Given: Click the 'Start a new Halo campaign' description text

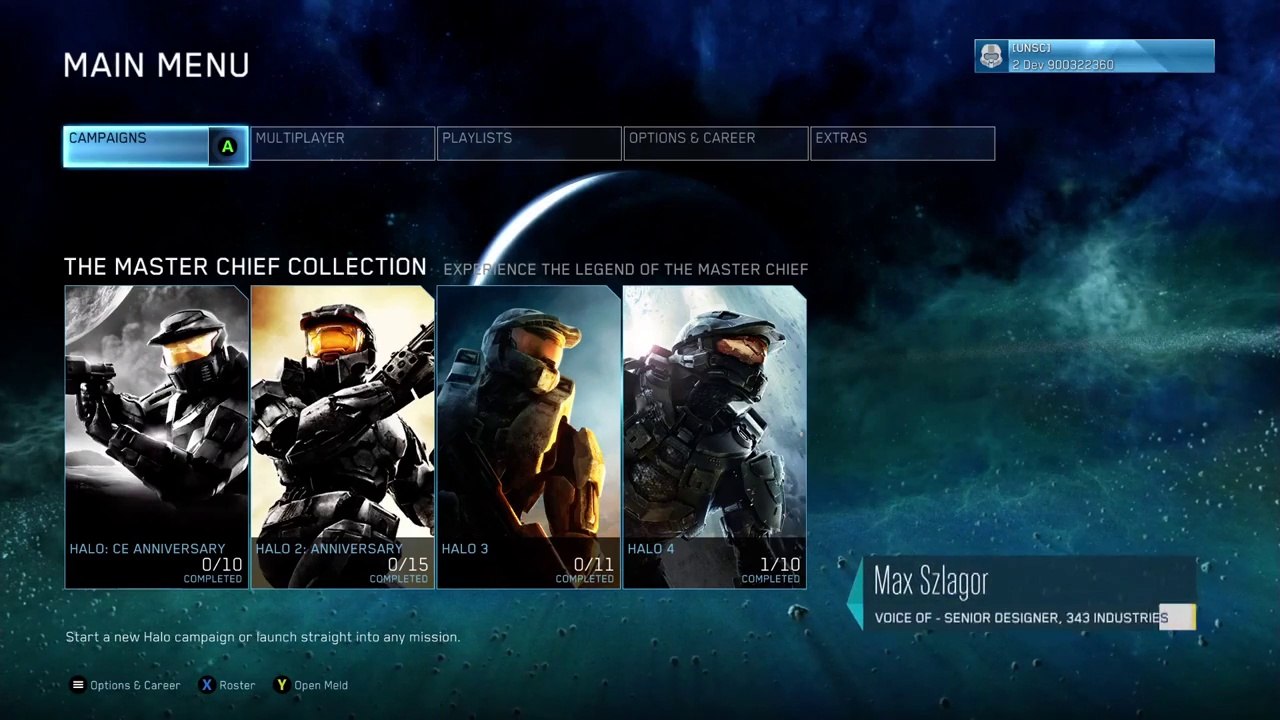Looking at the screenshot, I should click(x=263, y=637).
